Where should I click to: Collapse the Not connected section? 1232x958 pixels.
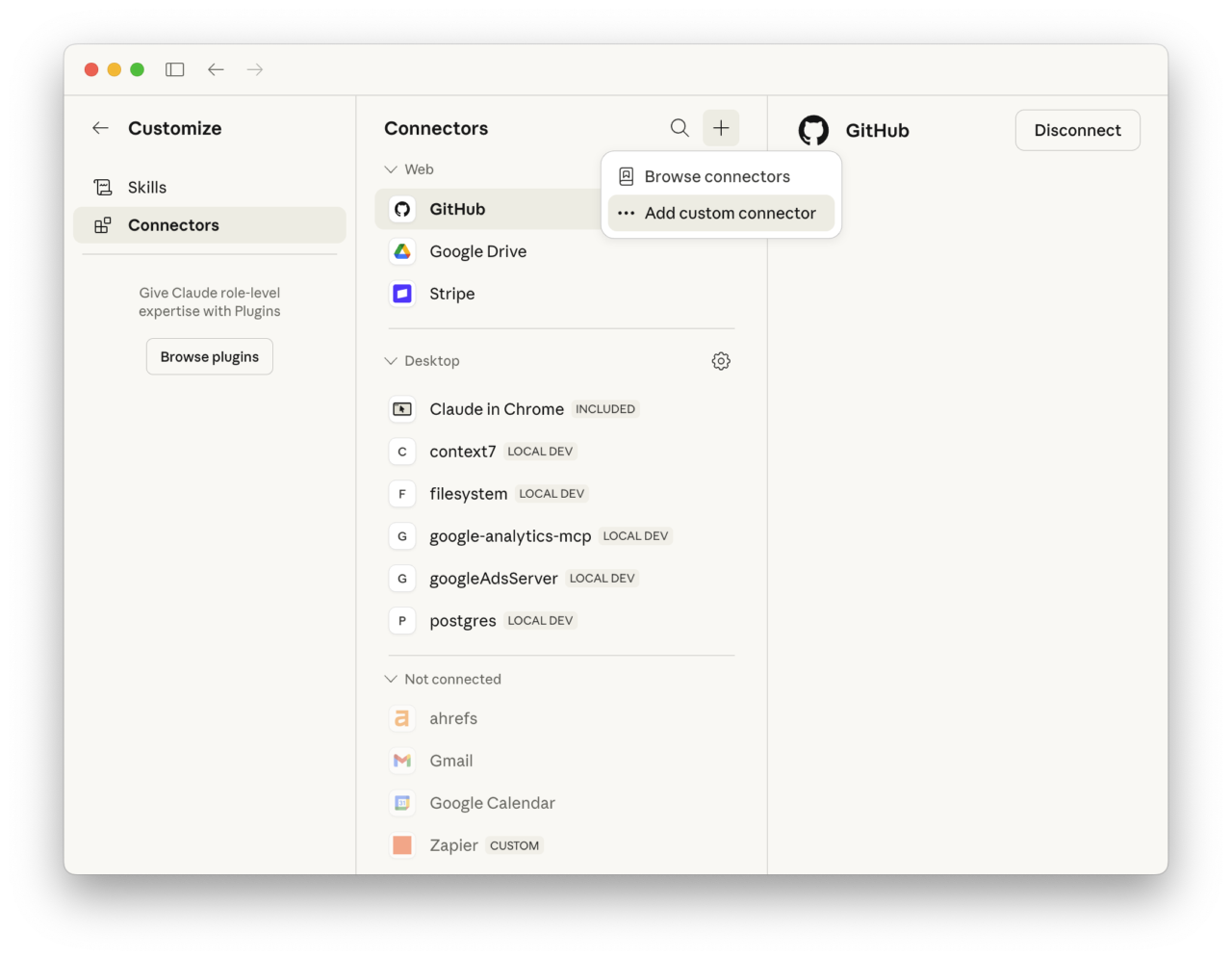click(391, 679)
